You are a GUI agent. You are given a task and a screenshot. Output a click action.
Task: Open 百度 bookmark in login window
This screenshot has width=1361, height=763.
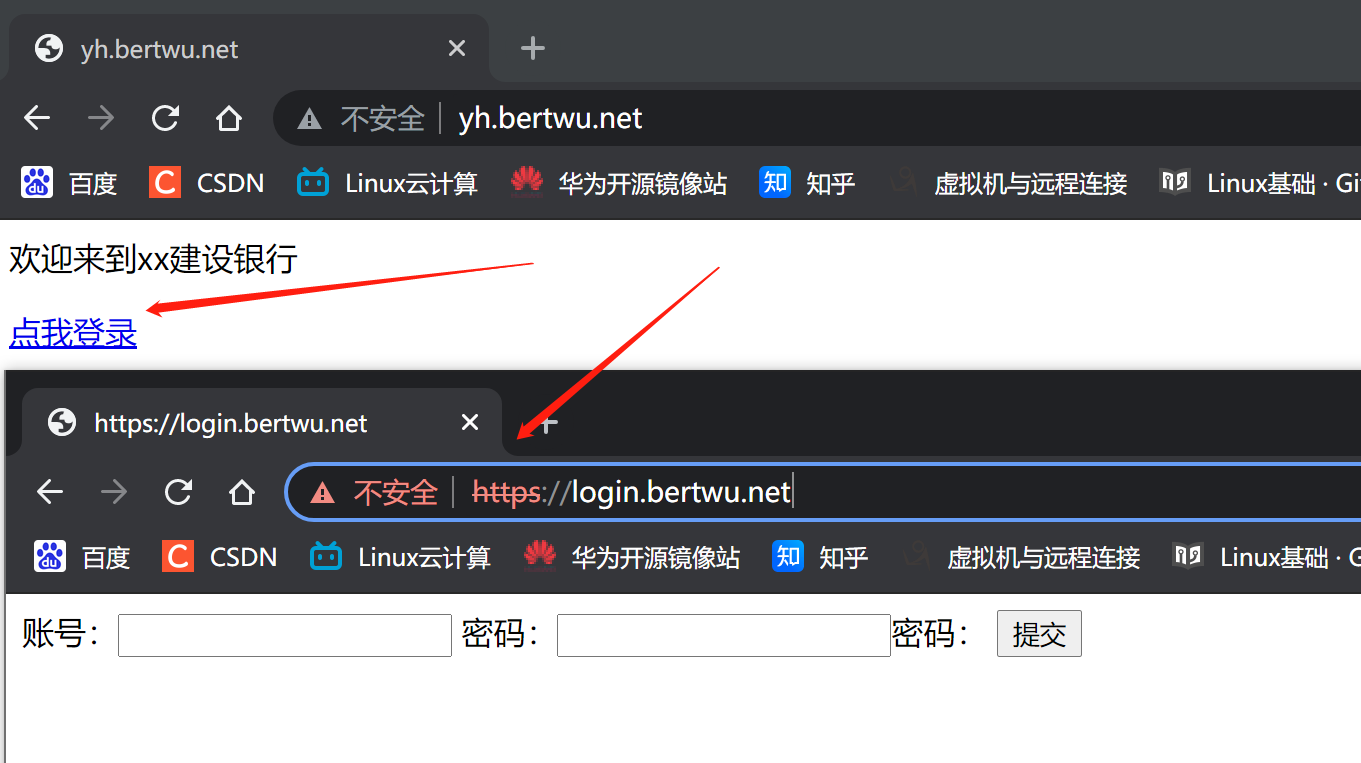point(83,557)
